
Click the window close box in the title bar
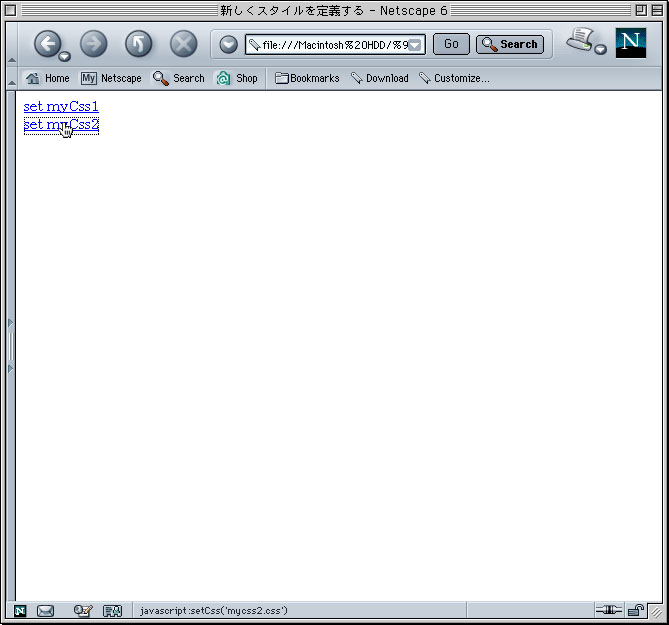pos(11,10)
